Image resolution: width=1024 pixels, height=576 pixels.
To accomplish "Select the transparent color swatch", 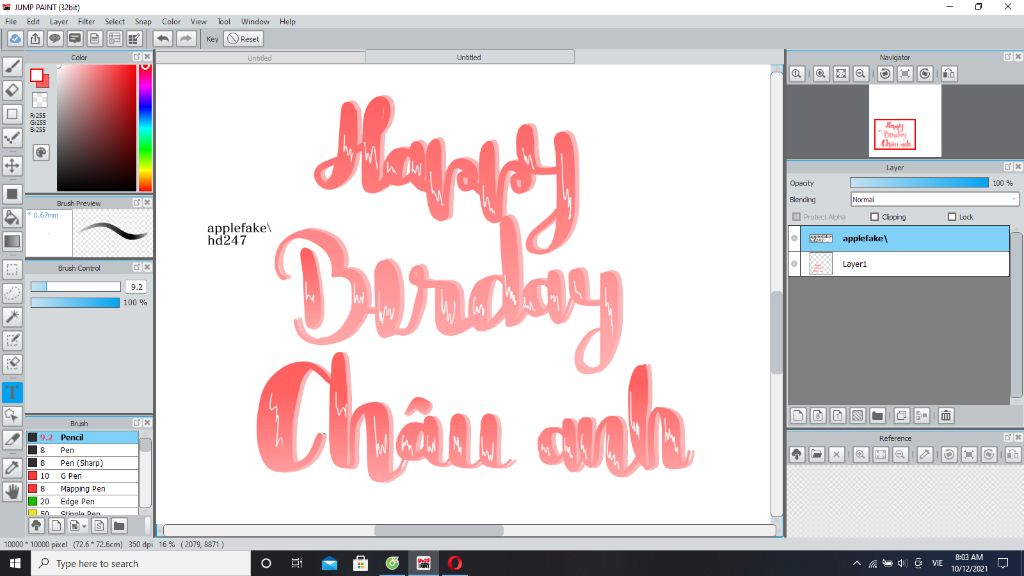I will click(40, 100).
